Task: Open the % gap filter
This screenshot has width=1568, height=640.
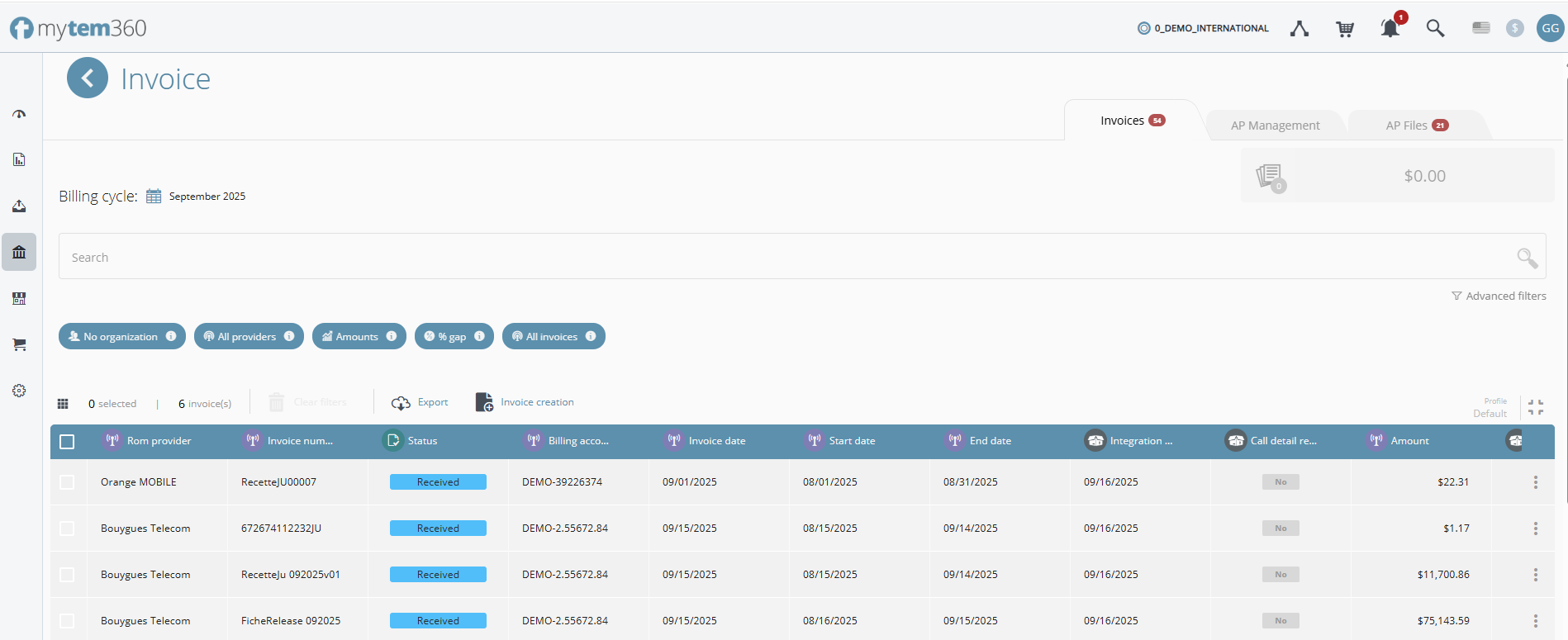Action: pos(454,336)
